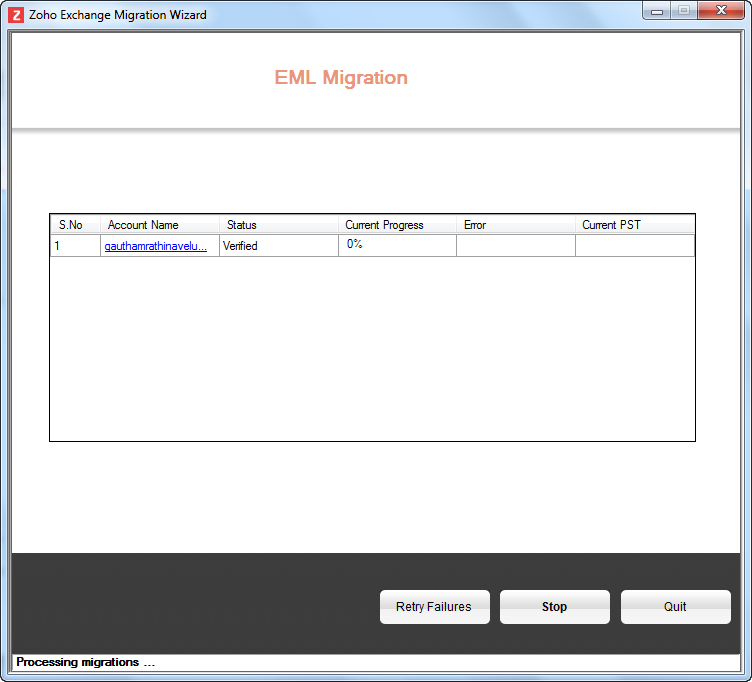This screenshot has width=752, height=682.
Task: Select the serial number 1 cell
Action: tap(75, 246)
